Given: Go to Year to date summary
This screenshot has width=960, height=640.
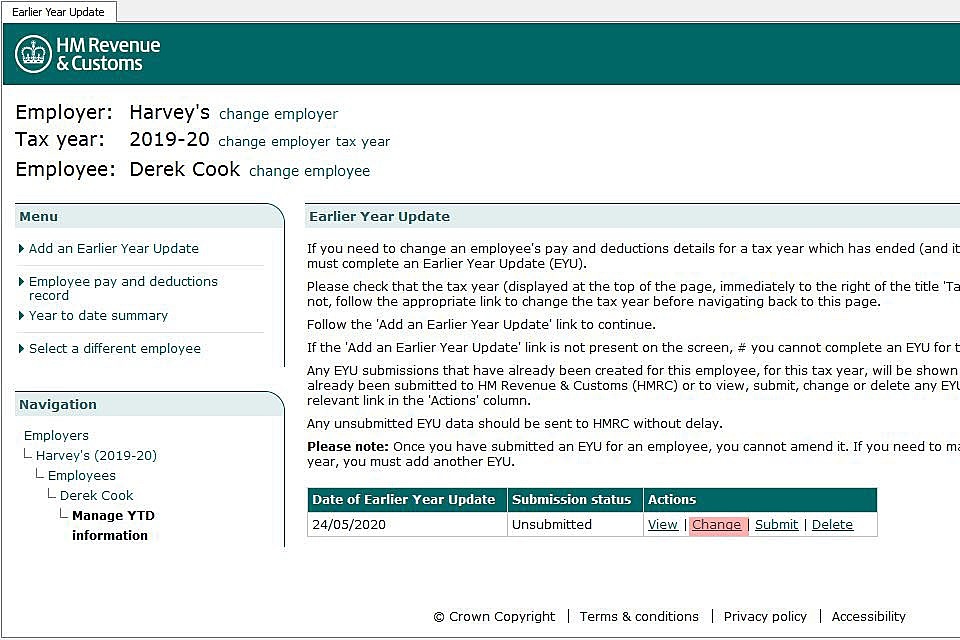Looking at the screenshot, I should pos(98,315).
